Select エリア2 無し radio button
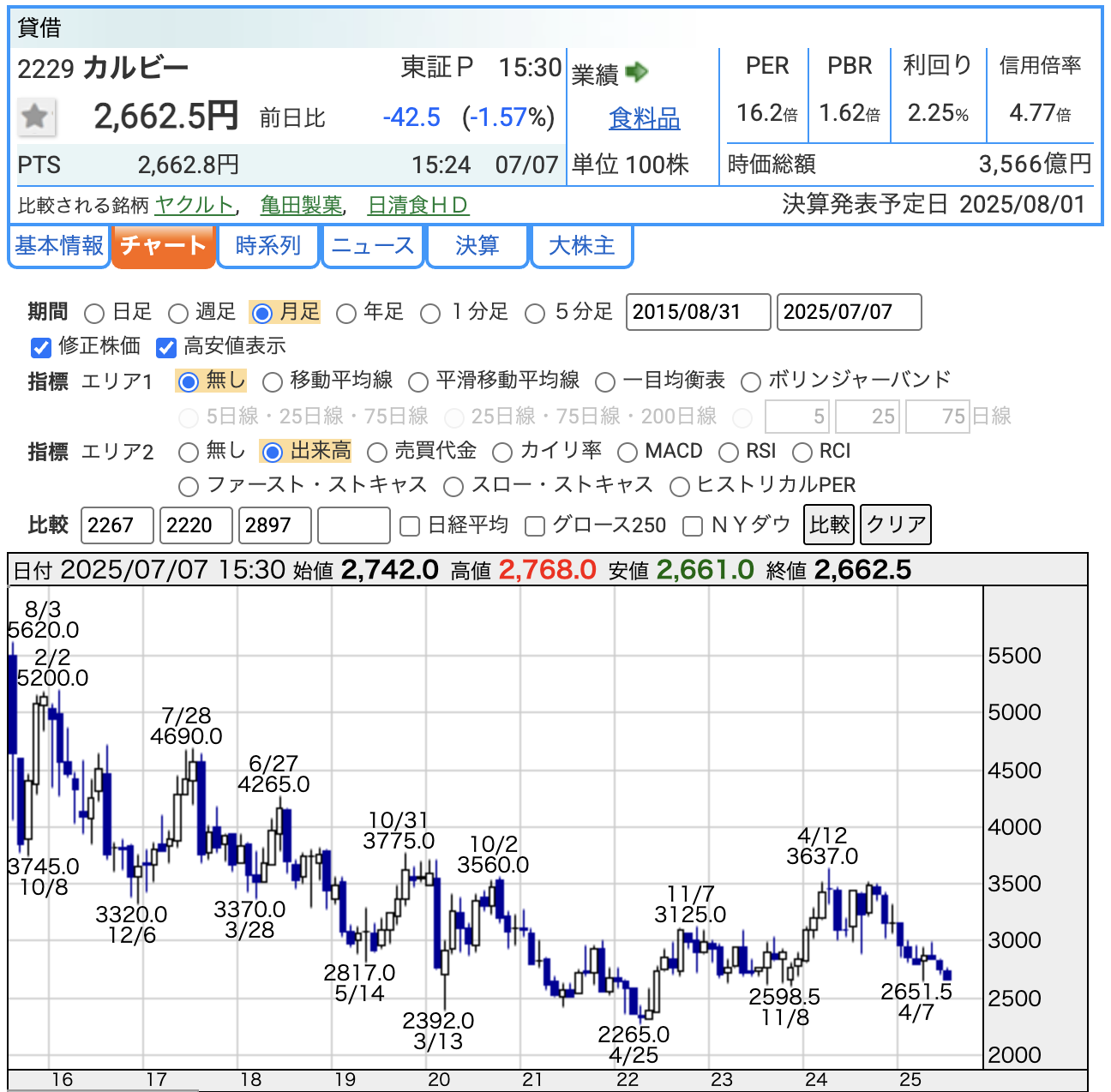Screen dimensions: 1111x1092 [x=189, y=452]
